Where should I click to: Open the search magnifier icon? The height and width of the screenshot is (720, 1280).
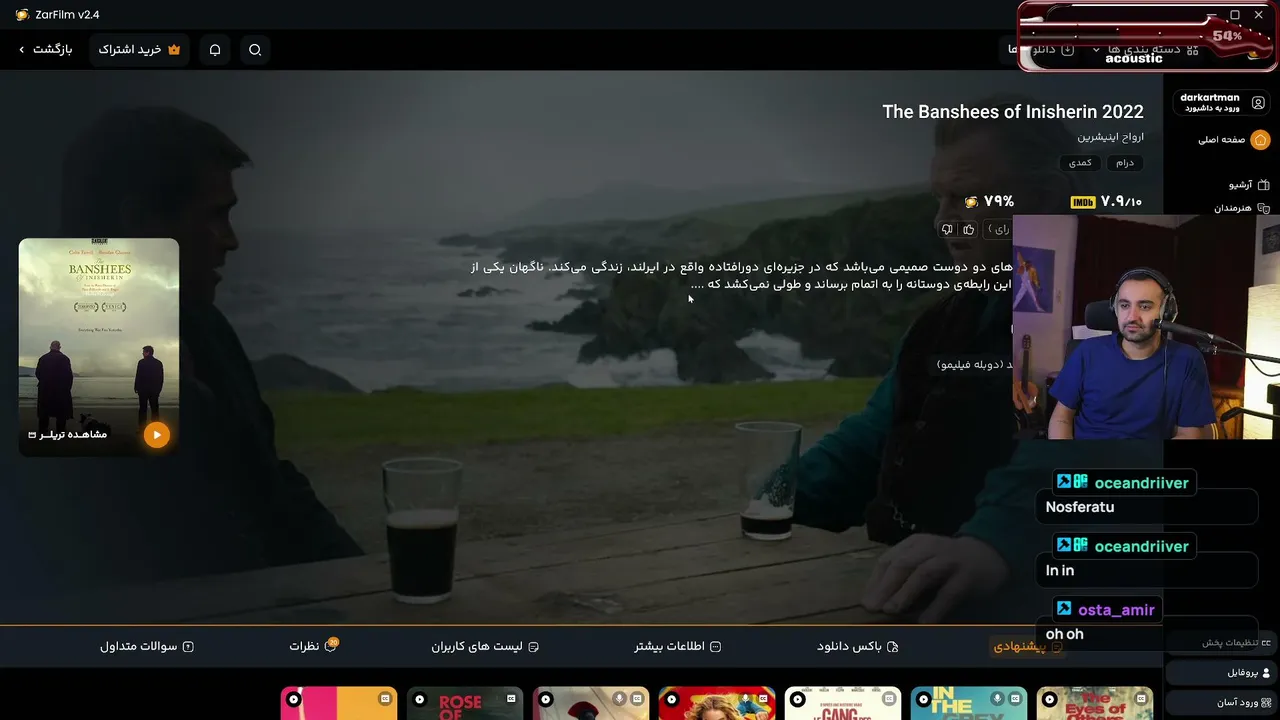tap(255, 50)
